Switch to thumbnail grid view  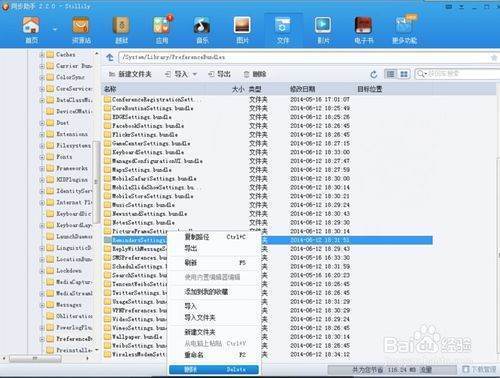pyautogui.click(x=404, y=74)
